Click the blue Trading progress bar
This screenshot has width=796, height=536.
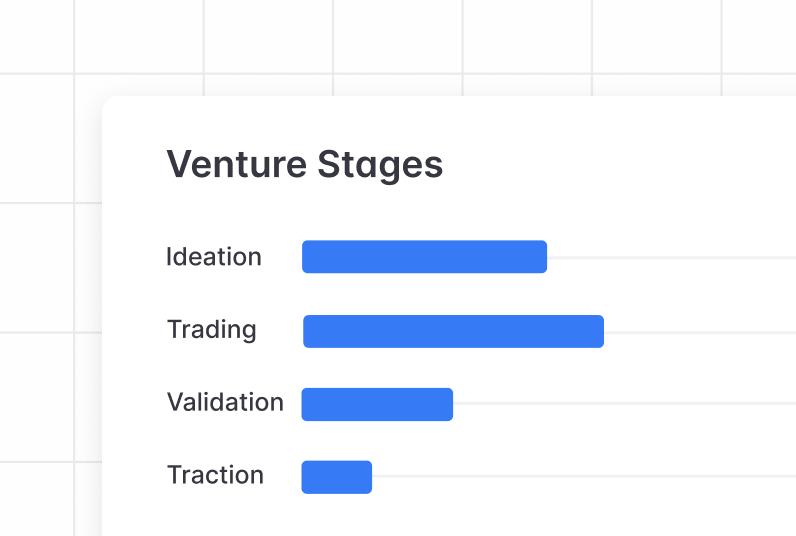click(x=453, y=331)
